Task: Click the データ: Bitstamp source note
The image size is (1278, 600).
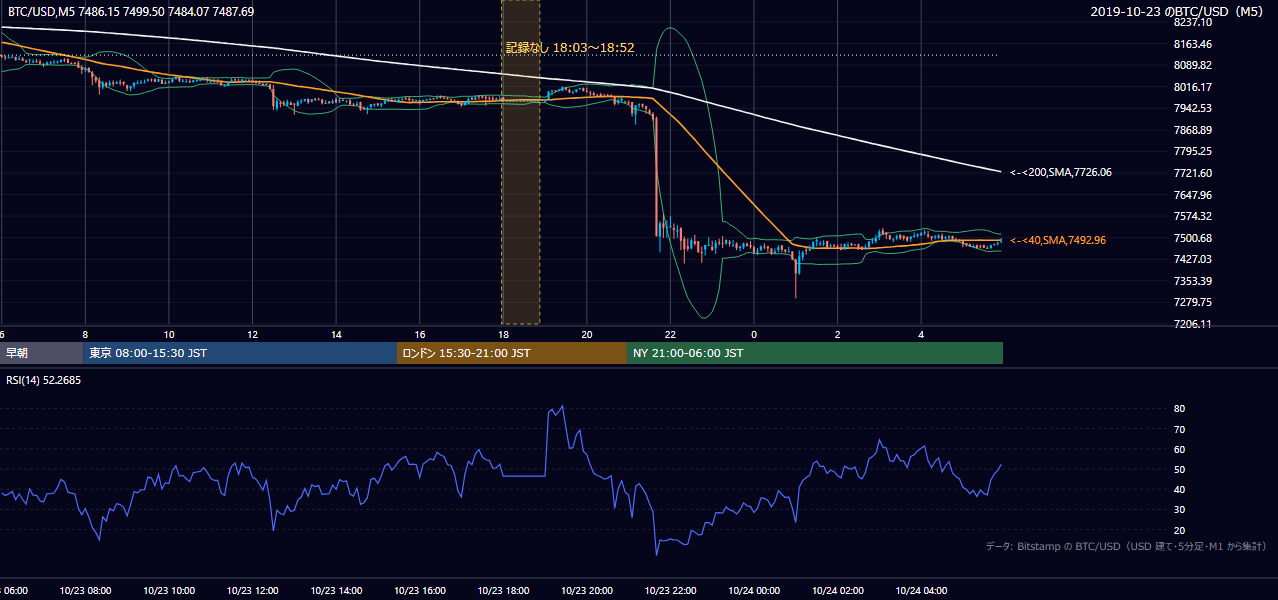Action: pyautogui.click(x=1126, y=546)
